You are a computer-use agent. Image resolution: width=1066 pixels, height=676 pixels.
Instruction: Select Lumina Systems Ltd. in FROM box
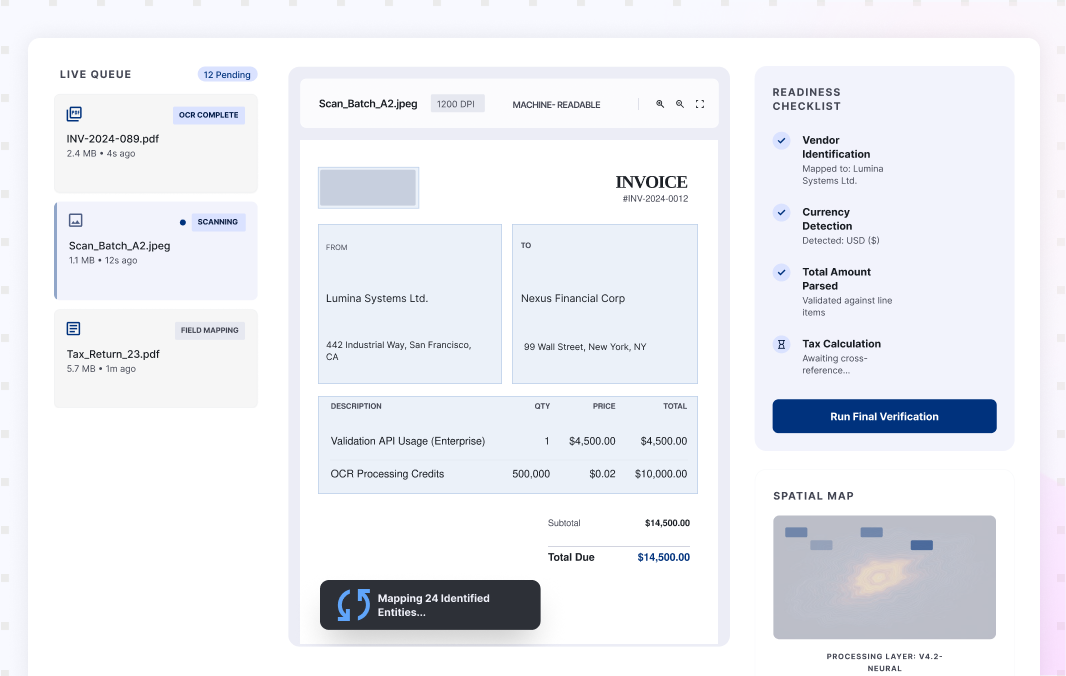[377, 299]
